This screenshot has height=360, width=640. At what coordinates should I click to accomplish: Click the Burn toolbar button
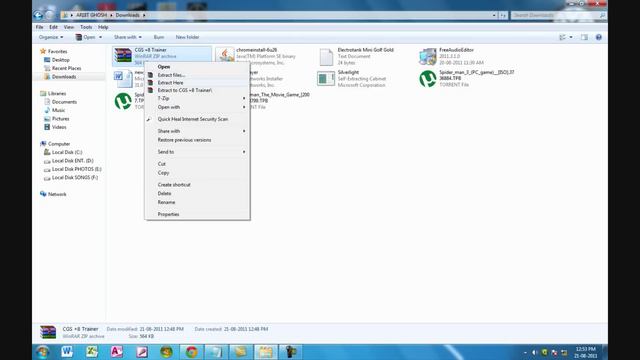click(159, 37)
